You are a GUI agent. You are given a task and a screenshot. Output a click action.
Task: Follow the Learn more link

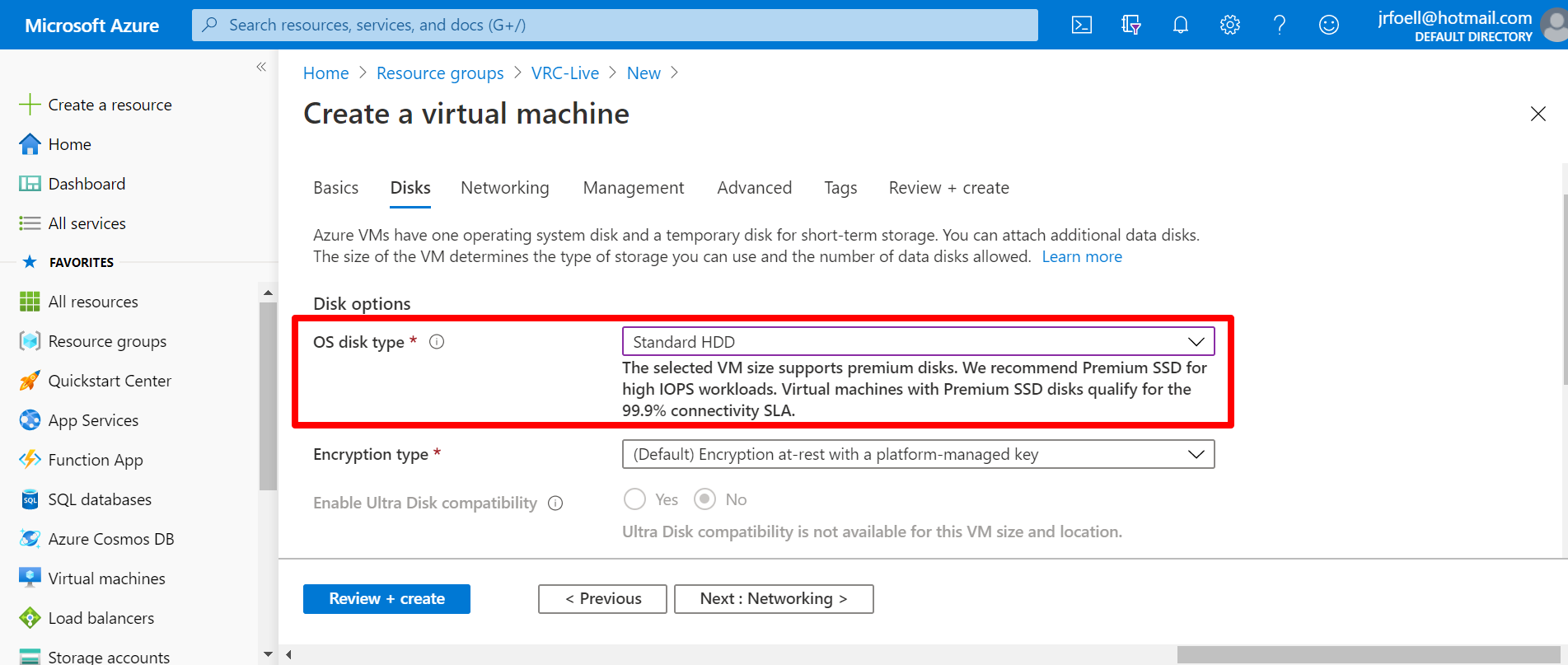(x=1082, y=256)
